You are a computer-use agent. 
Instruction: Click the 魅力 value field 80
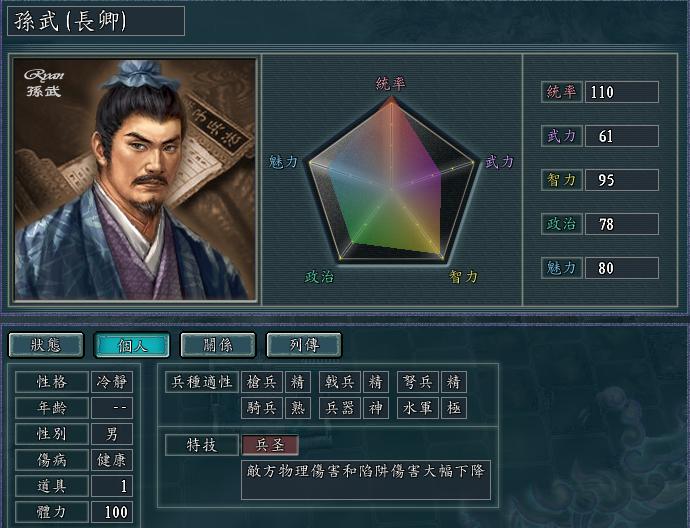tap(621, 268)
